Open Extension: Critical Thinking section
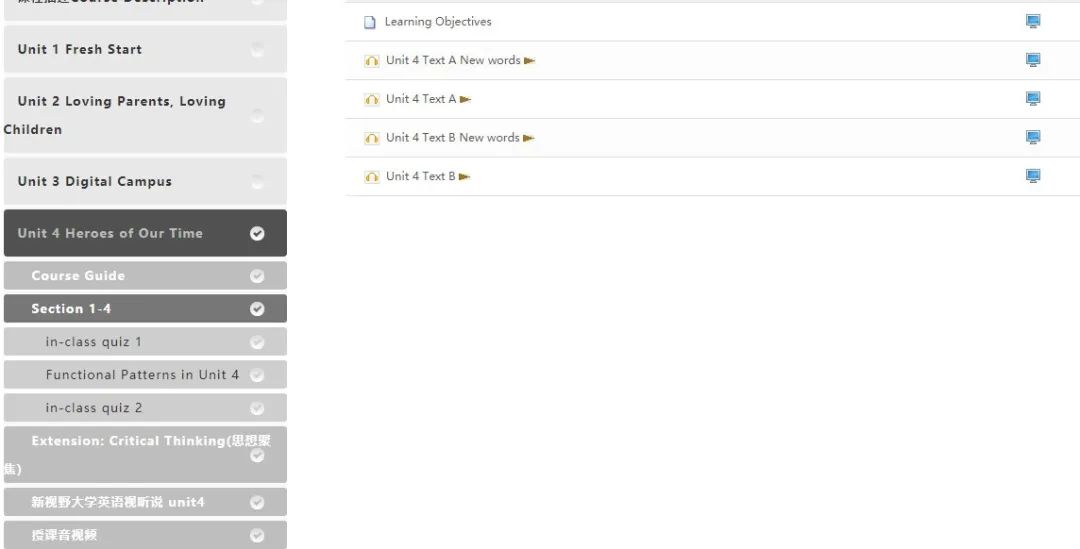 pos(140,442)
